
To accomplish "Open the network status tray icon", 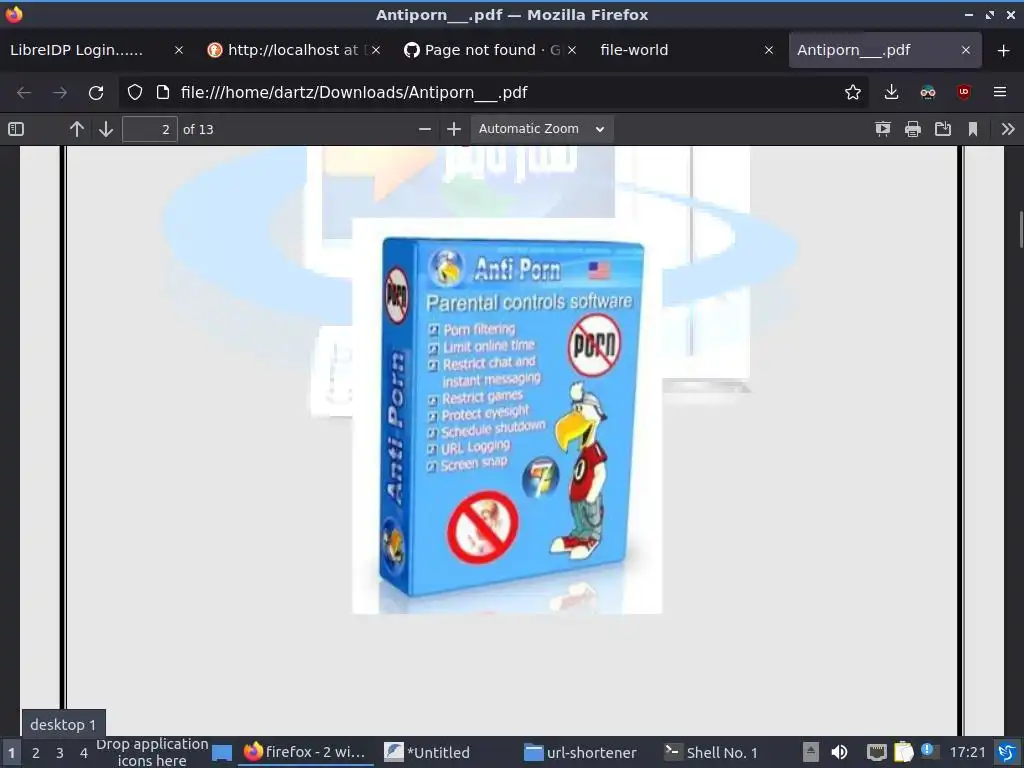I will pyautogui.click(x=876, y=752).
